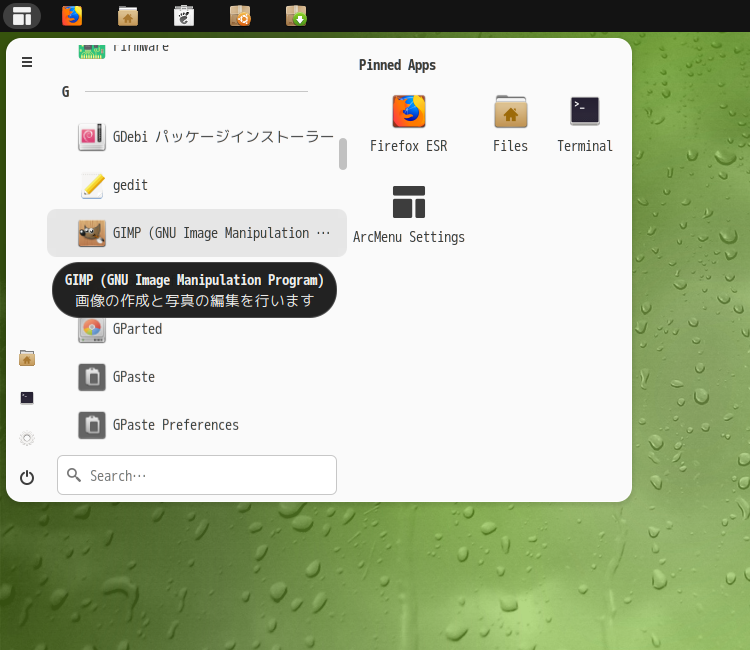
Task: Open Files home folder in top panel
Action: 128,16
